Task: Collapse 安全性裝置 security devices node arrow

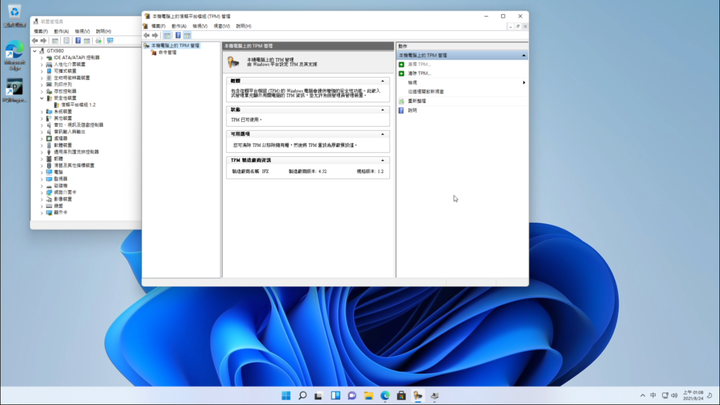Action: pos(42,98)
